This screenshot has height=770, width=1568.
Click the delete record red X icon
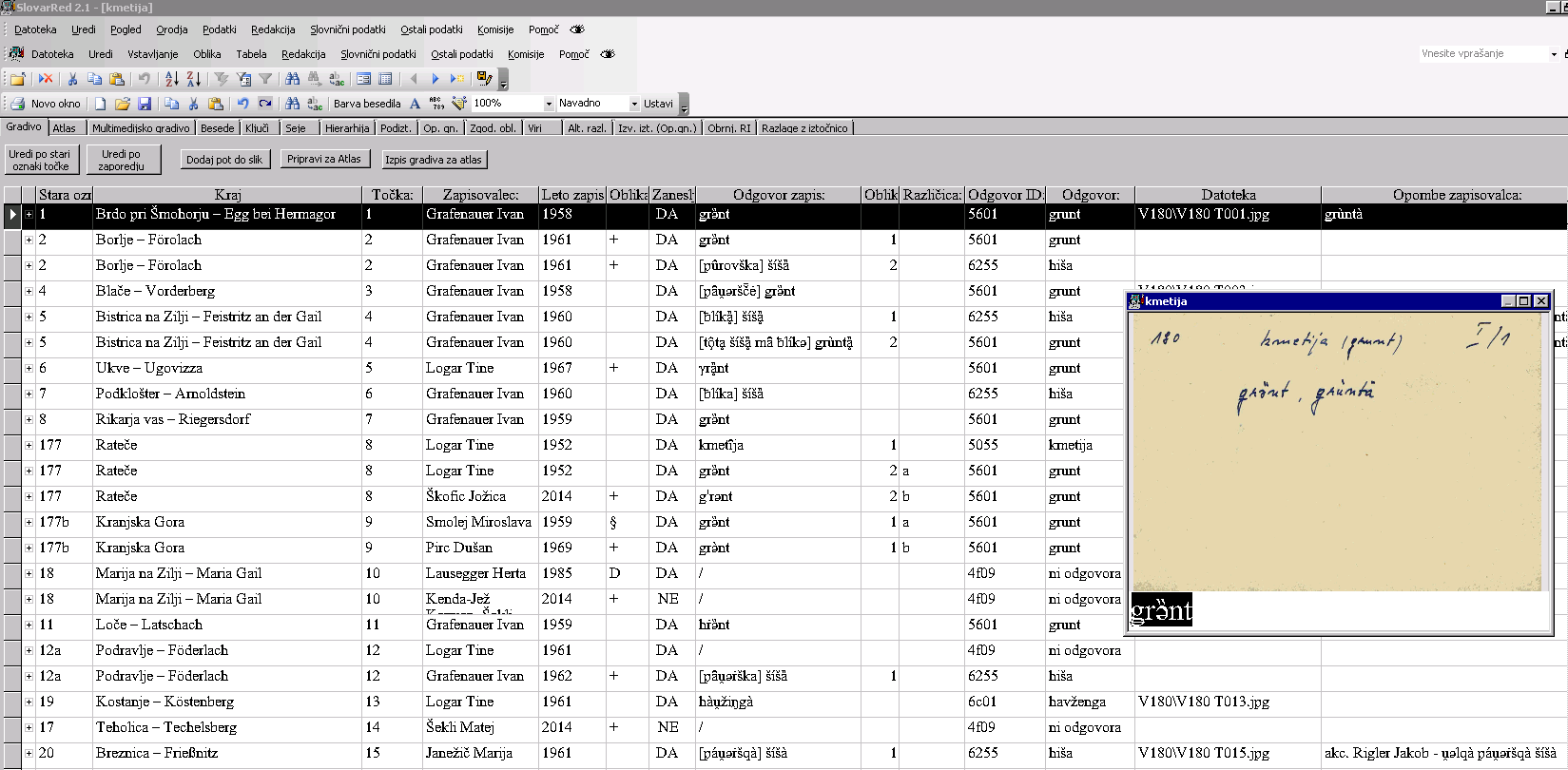click(45, 79)
